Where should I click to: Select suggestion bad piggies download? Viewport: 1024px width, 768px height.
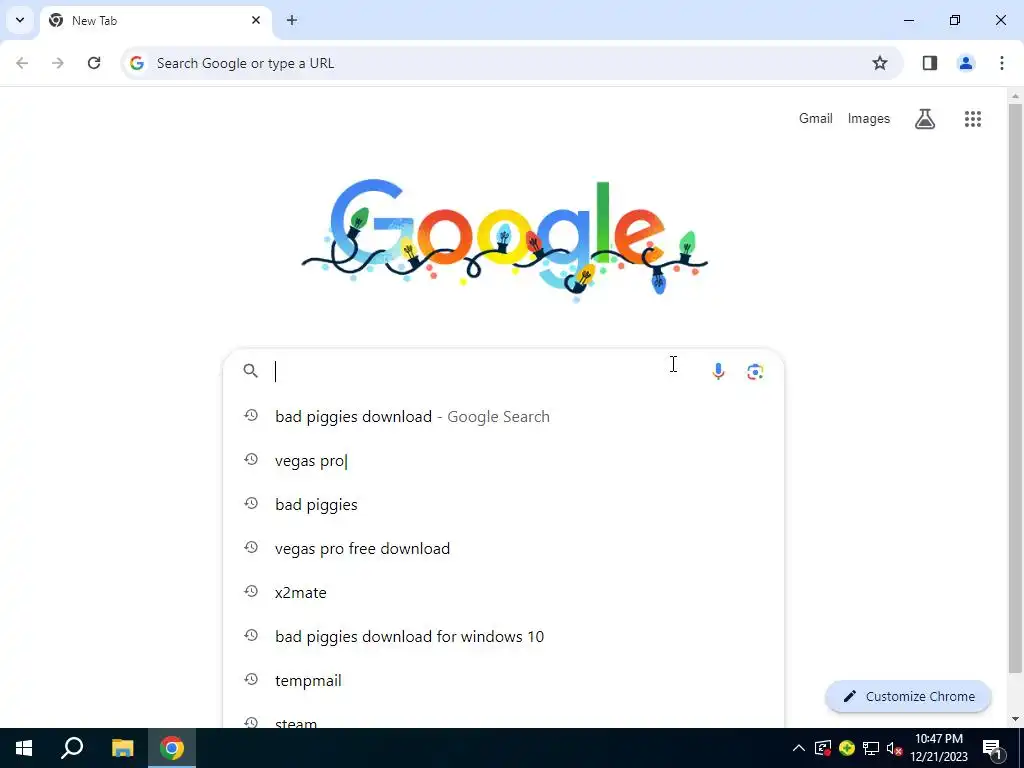click(x=504, y=416)
